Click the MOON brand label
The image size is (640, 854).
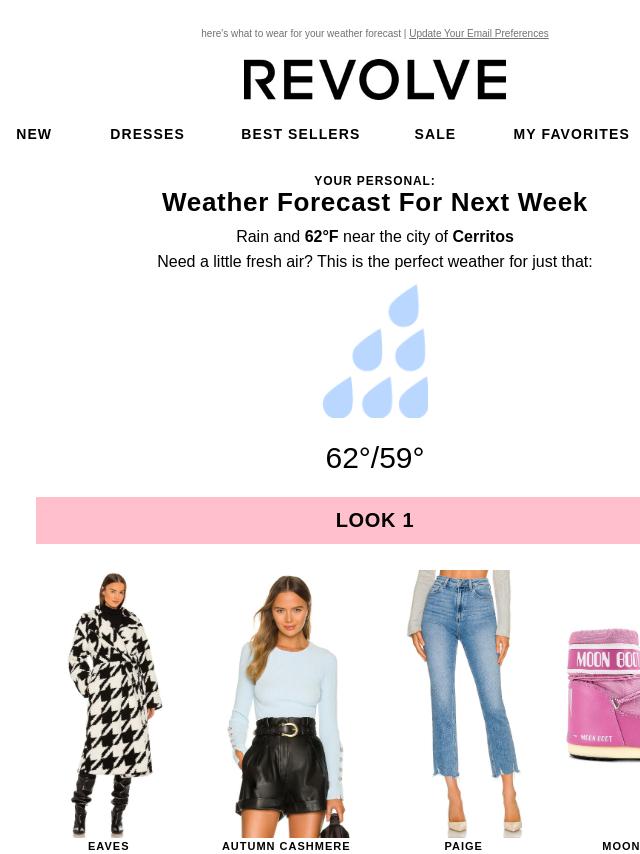(621, 846)
